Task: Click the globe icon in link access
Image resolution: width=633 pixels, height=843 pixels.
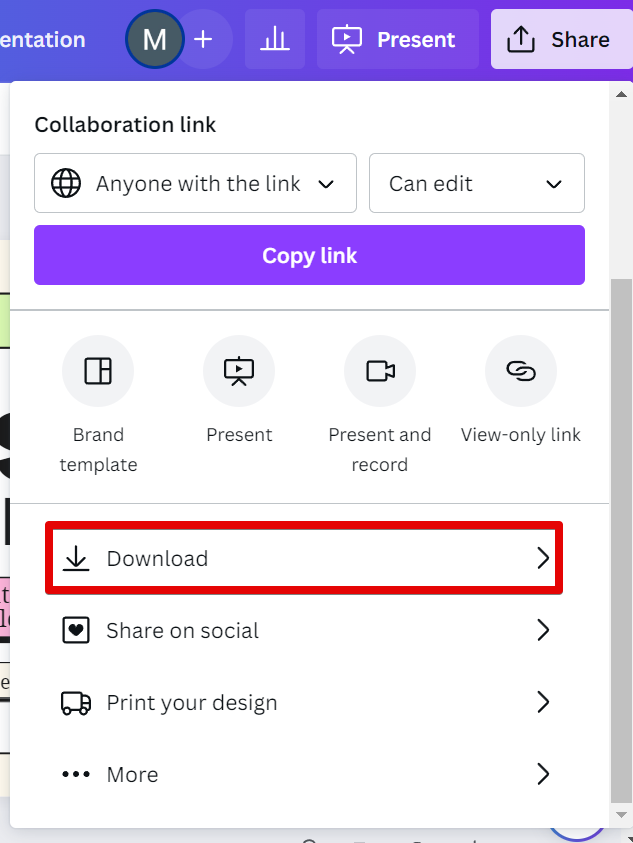Action: pyautogui.click(x=66, y=183)
